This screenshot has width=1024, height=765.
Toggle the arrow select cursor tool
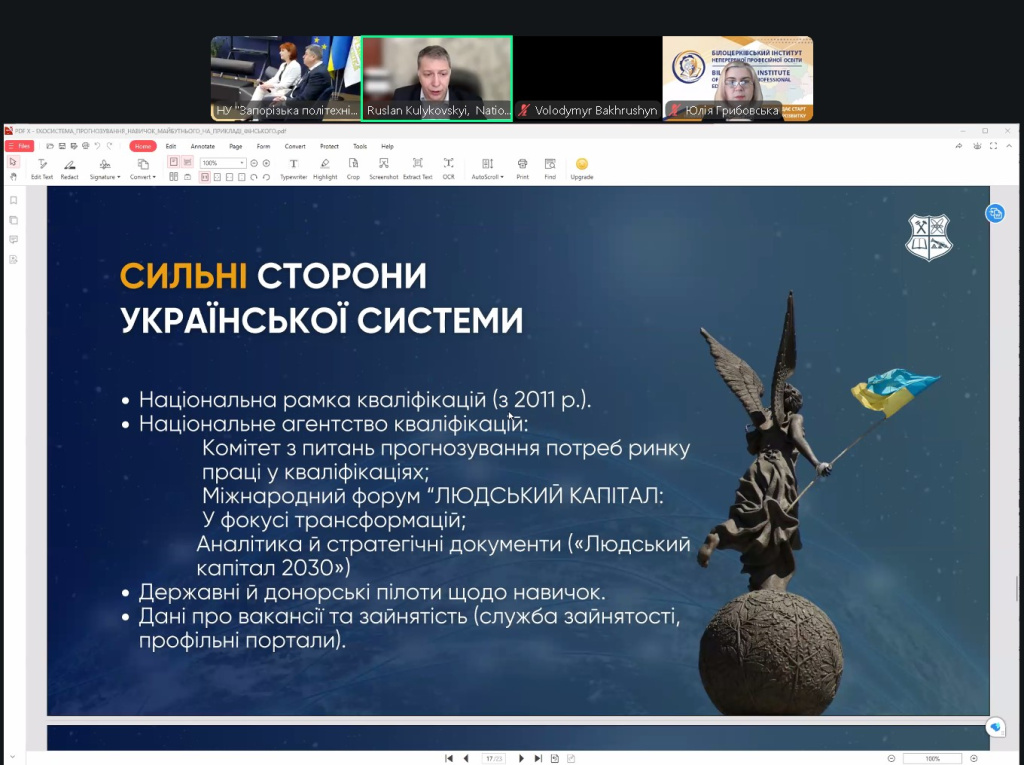(13, 162)
